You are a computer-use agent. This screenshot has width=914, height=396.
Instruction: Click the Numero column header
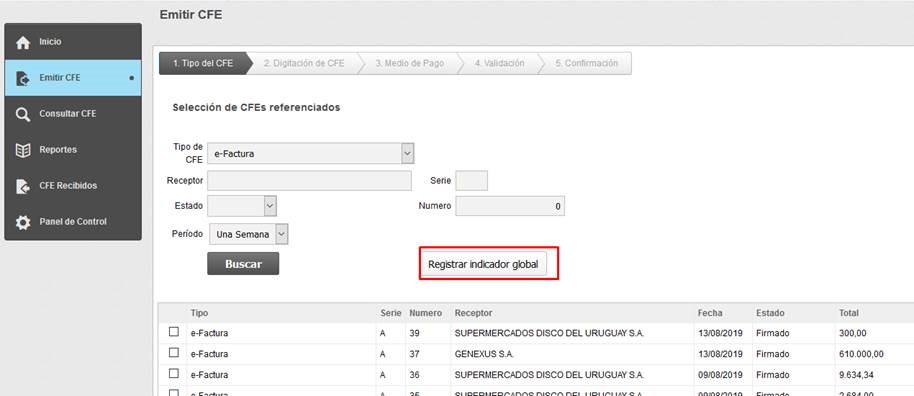click(x=426, y=313)
